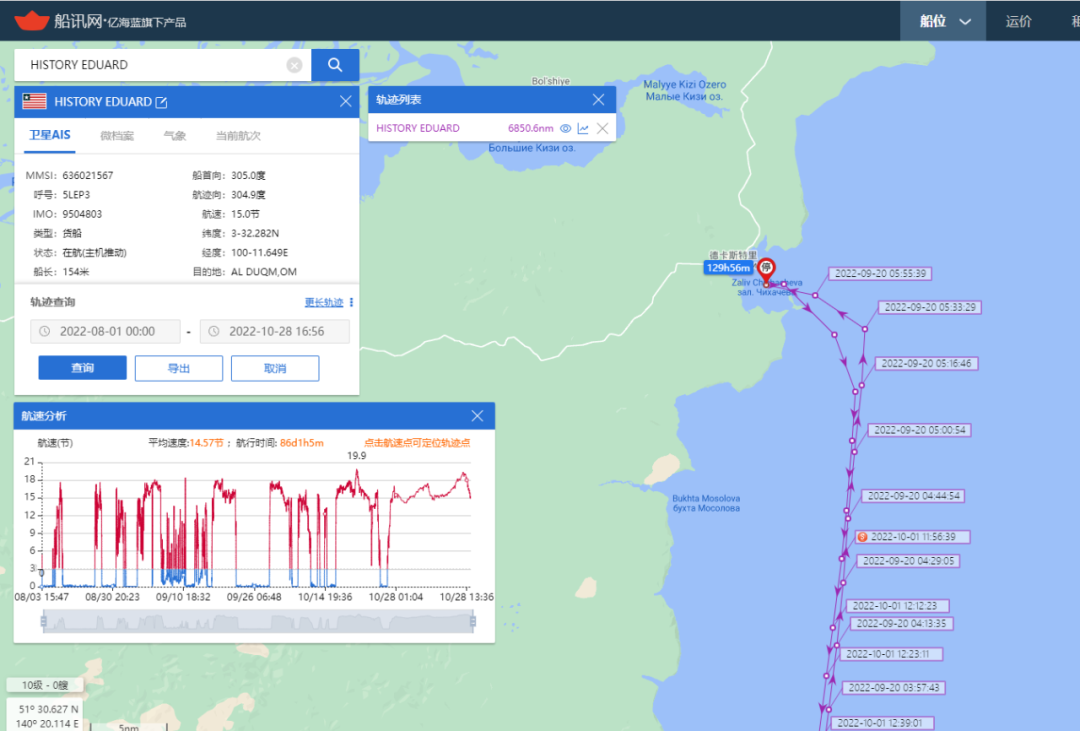1080x731 pixels.
Task: Click the 查询 button
Action: 82,368
